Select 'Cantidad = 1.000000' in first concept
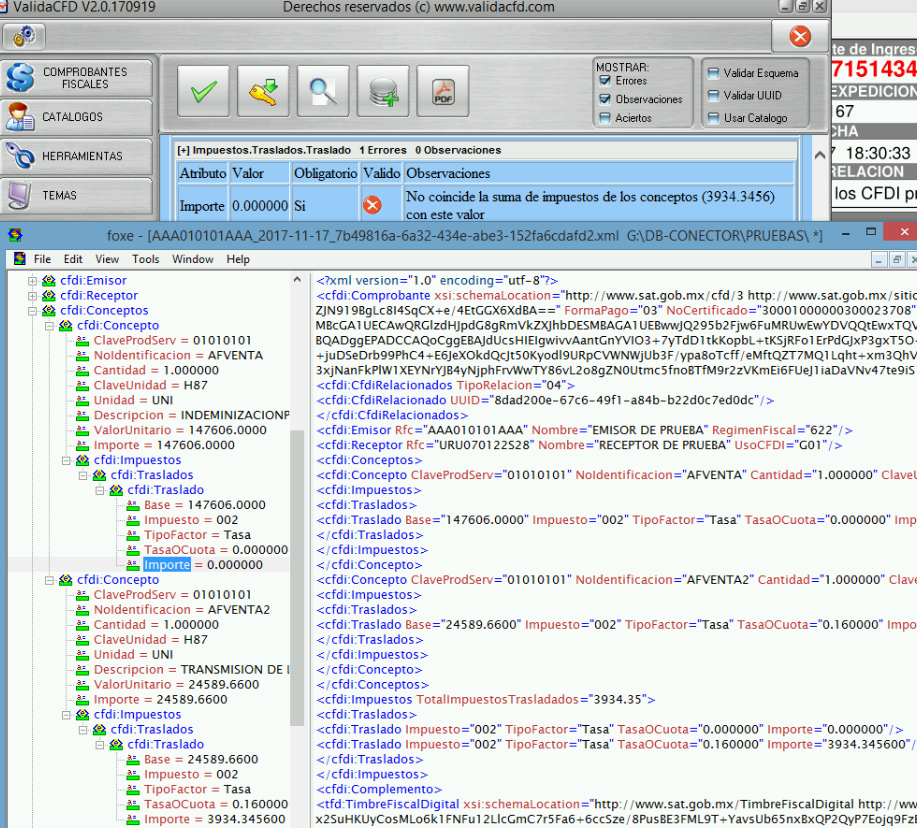This screenshot has height=828, width=917. 156,370
